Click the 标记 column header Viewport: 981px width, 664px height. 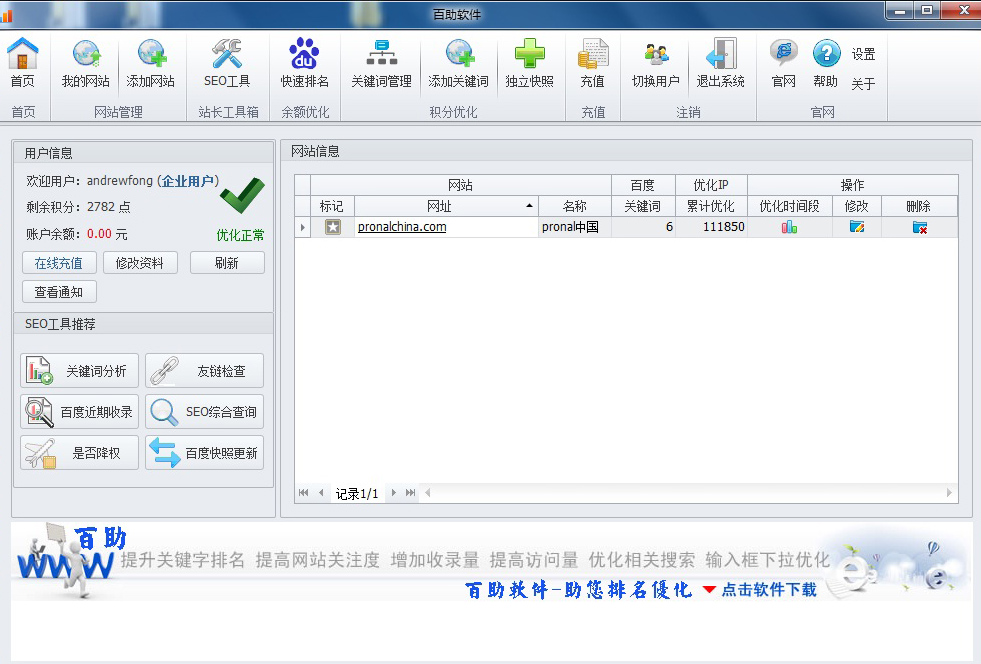coord(332,206)
